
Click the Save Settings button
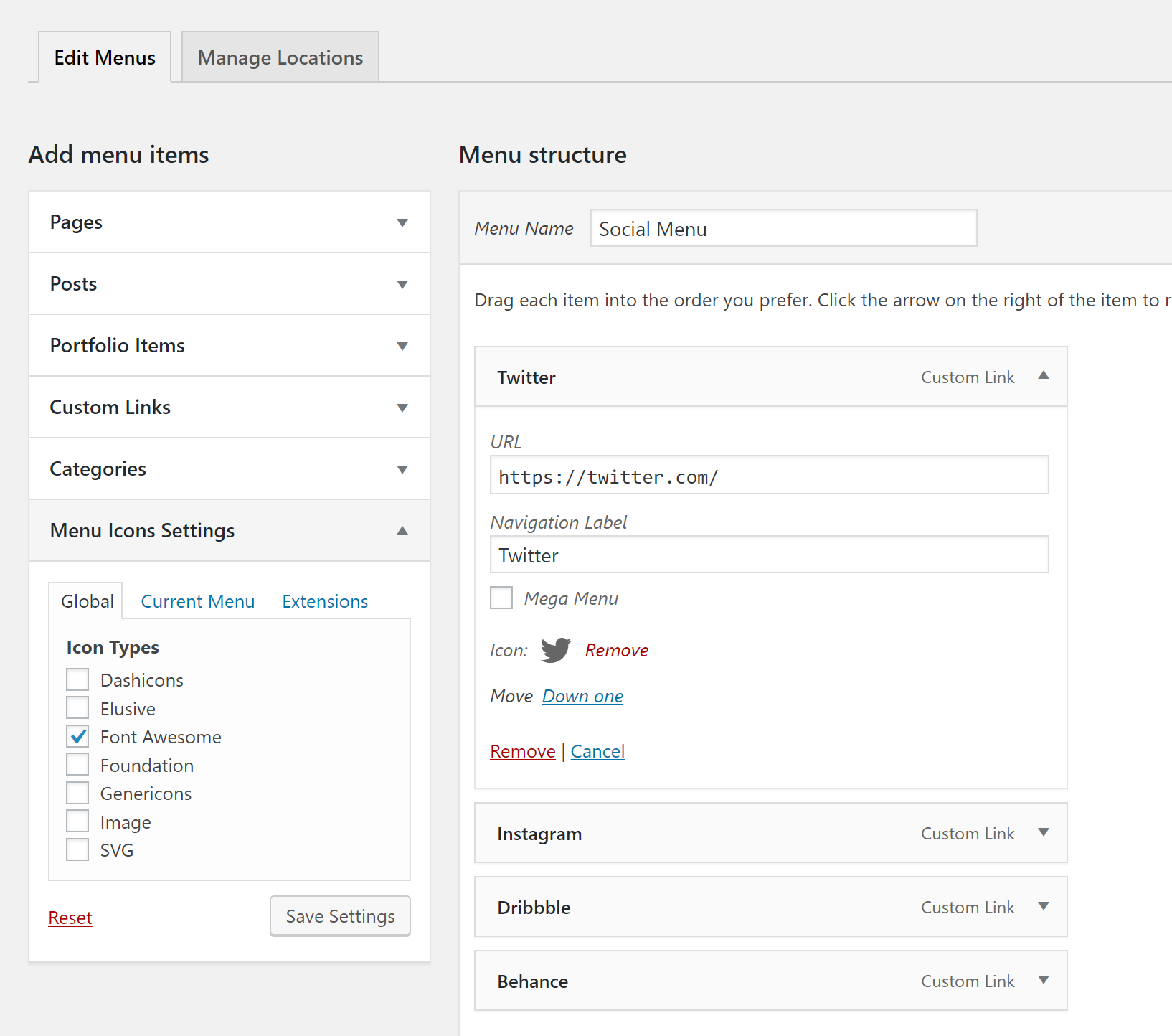click(x=340, y=916)
